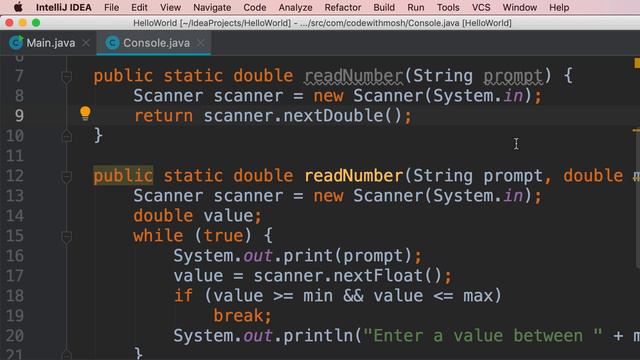The image size is (640, 360).
Task: Click the yellow inspection status indicator top-right
Action: [637, 63]
